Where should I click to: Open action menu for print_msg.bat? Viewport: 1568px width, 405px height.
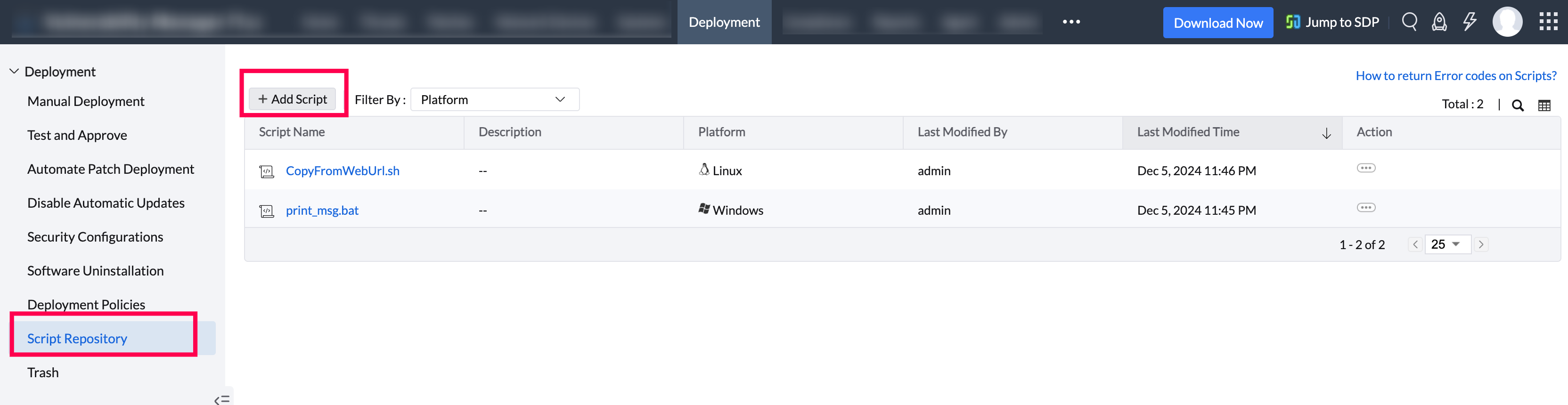coord(1366,207)
